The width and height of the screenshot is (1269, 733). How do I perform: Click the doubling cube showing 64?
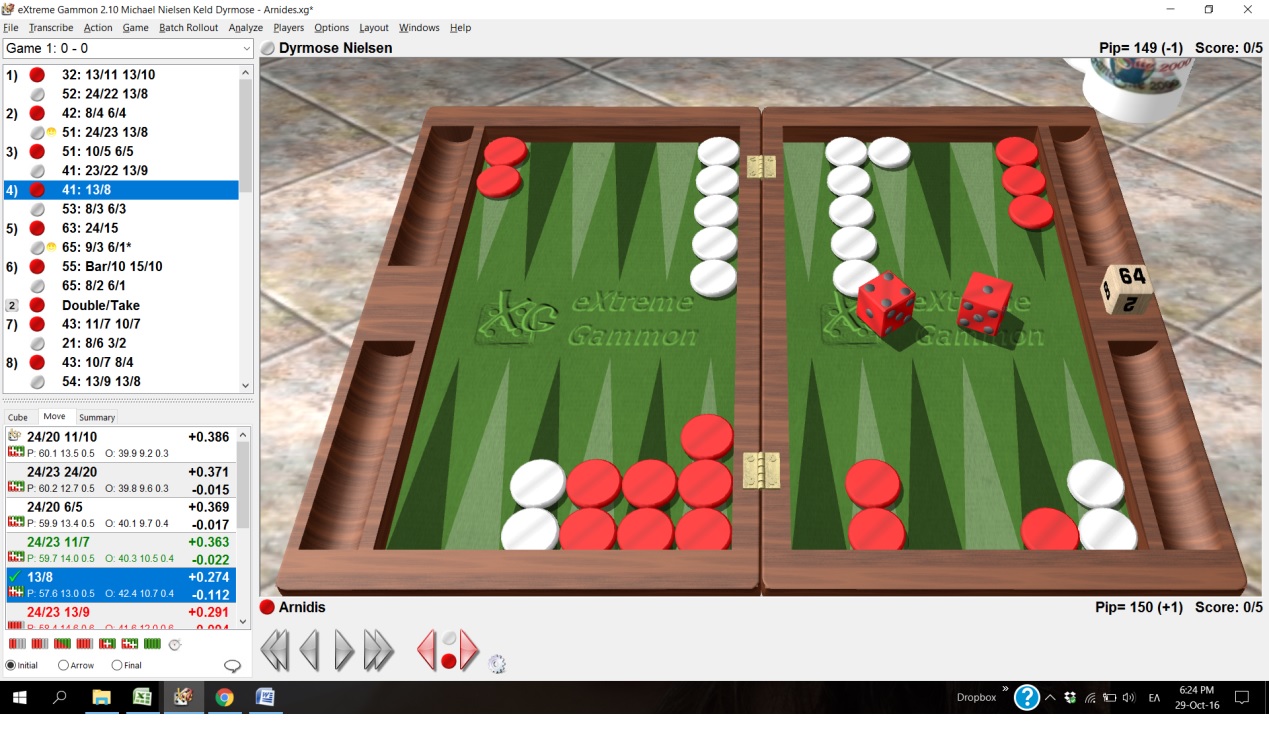pyautogui.click(x=1126, y=288)
